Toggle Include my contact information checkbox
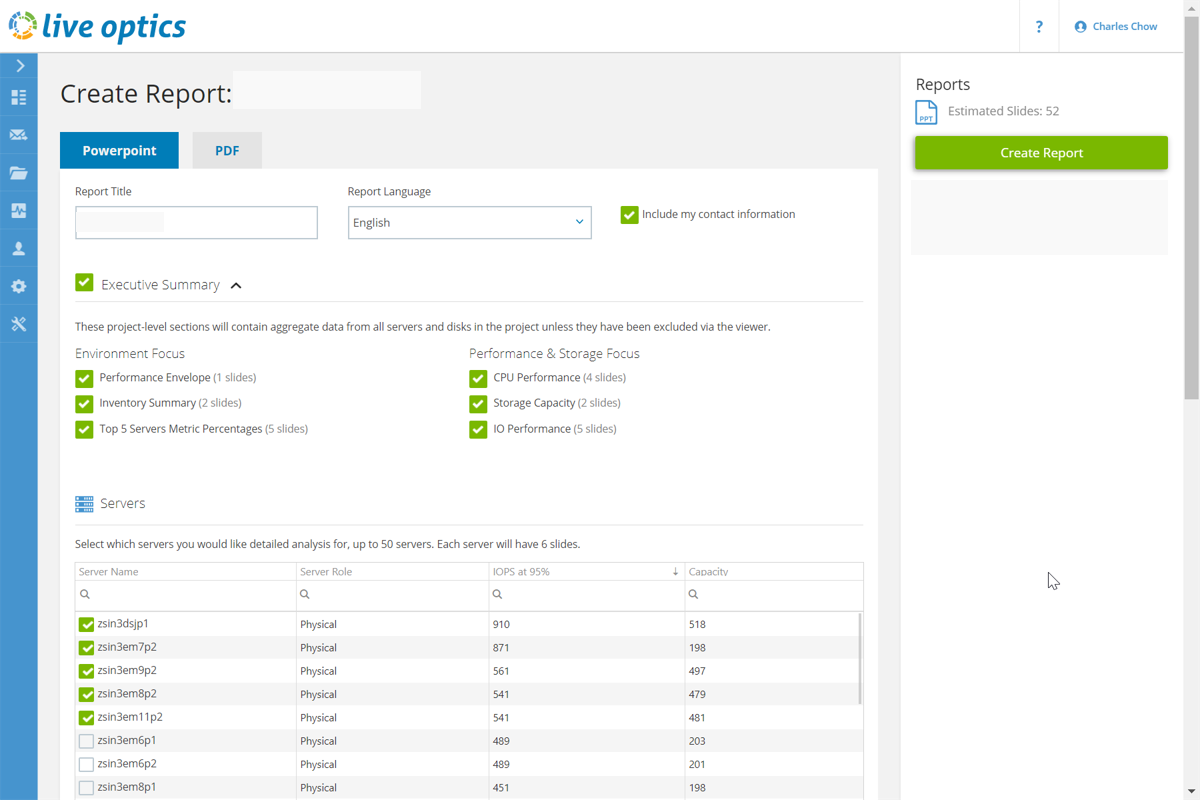Image resolution: width=1200 pixels, height=800 pixels. click(629, 214)
